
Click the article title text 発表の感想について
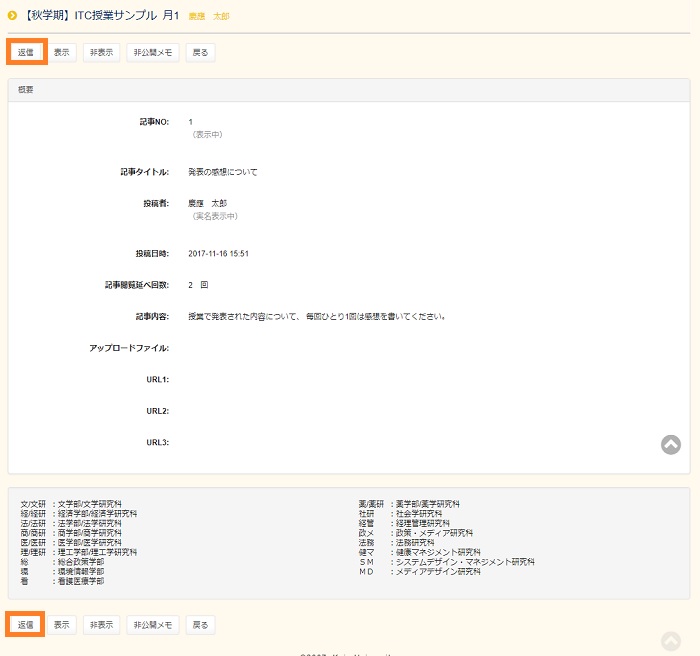click(x=222, y=172)
